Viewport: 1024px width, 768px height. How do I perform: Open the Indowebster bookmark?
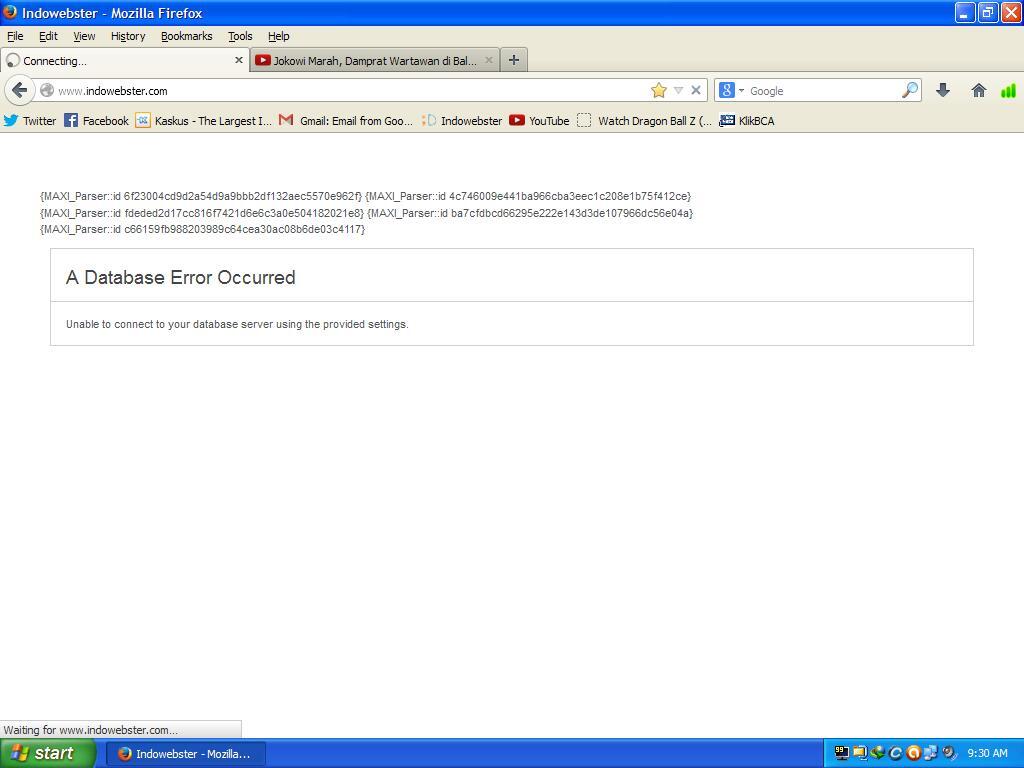point(462,121)
